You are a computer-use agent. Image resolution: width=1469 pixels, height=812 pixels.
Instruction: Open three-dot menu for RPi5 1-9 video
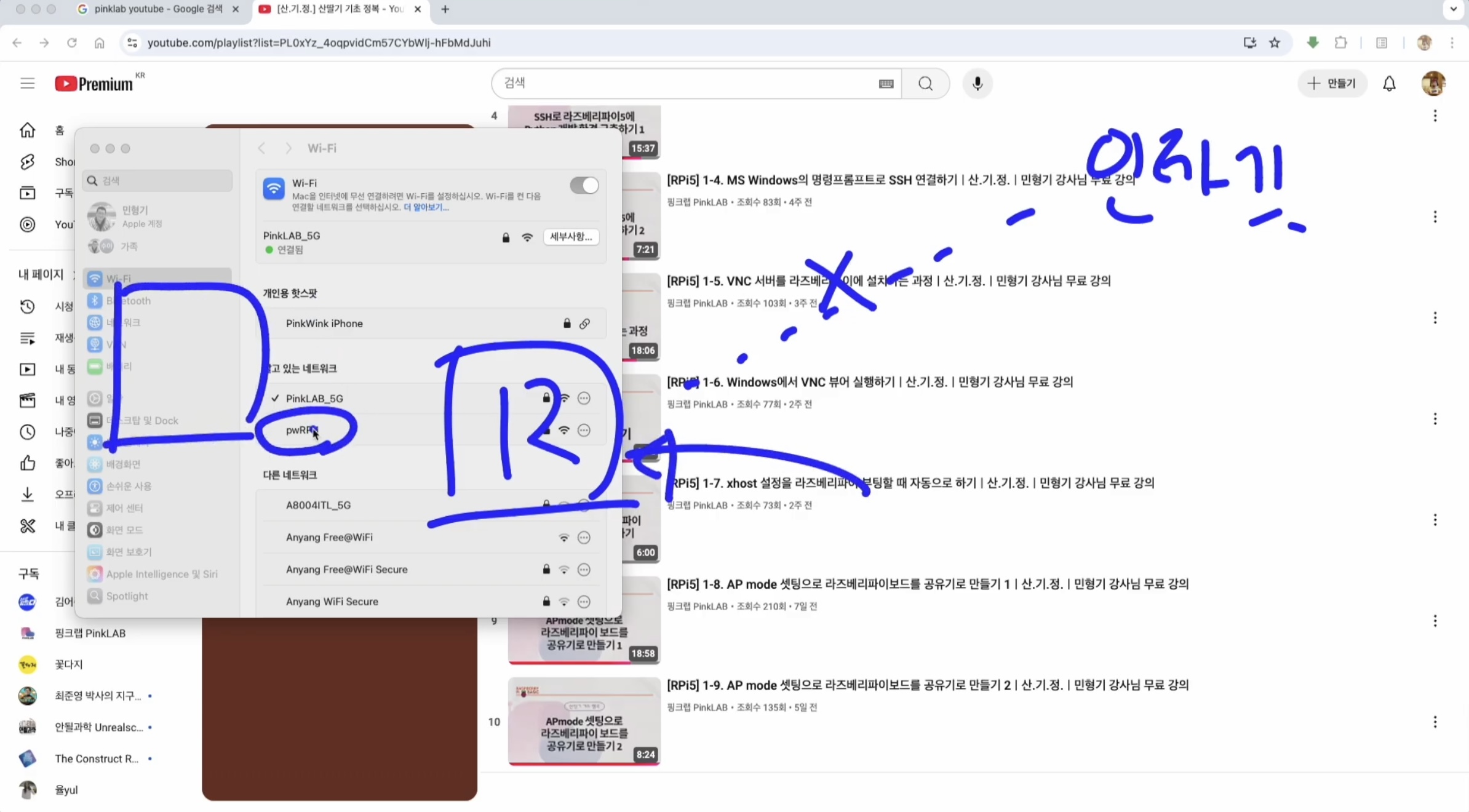click(x=1435, y=722)
